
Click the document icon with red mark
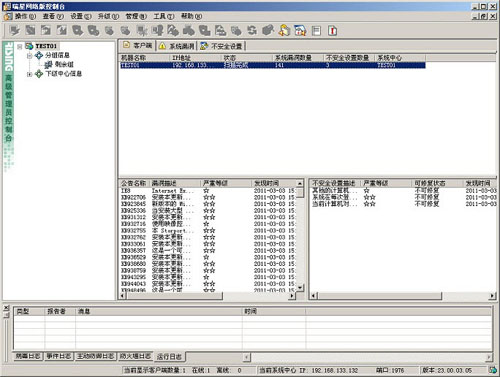point(332,31)
